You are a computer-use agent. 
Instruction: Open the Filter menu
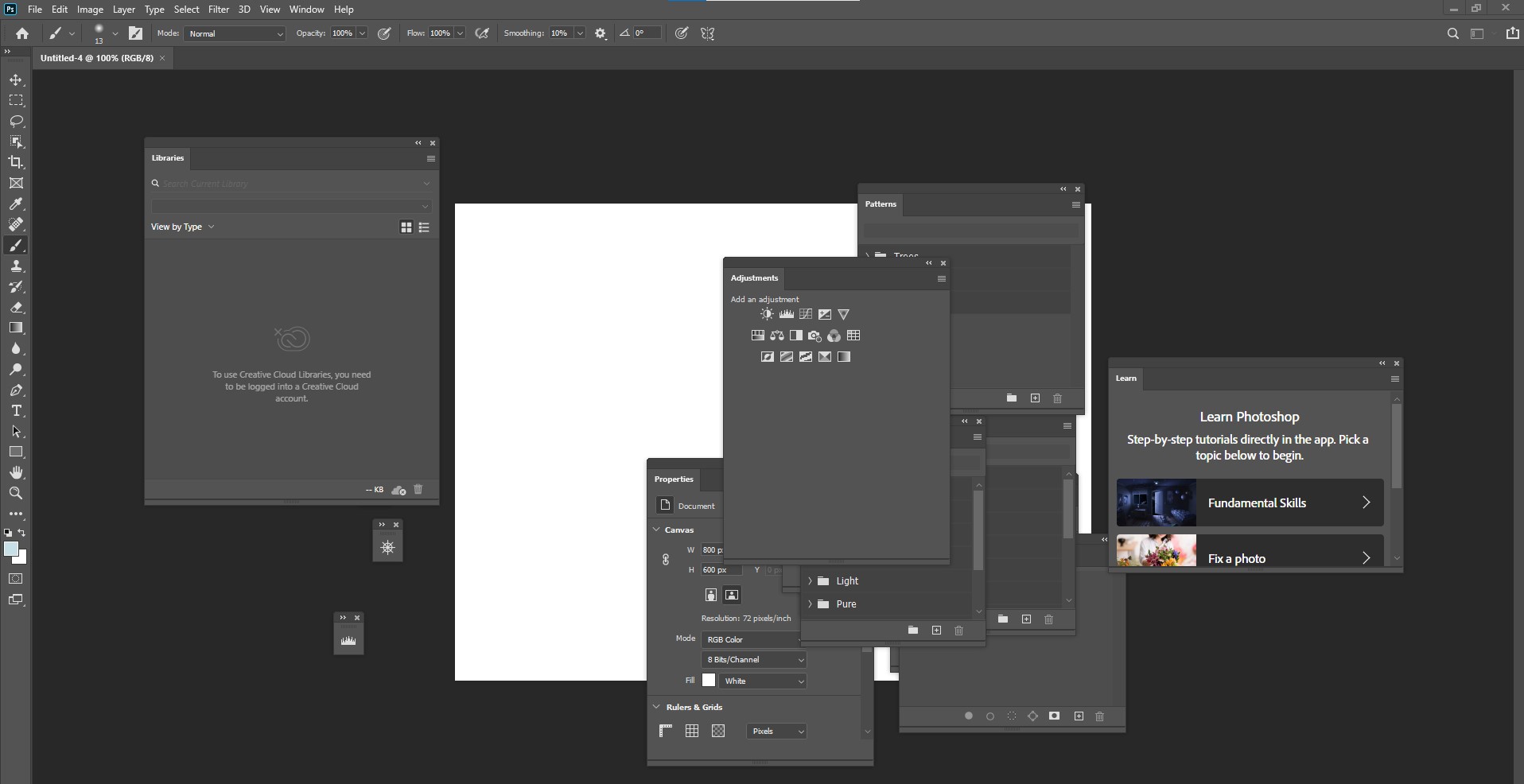219,10
